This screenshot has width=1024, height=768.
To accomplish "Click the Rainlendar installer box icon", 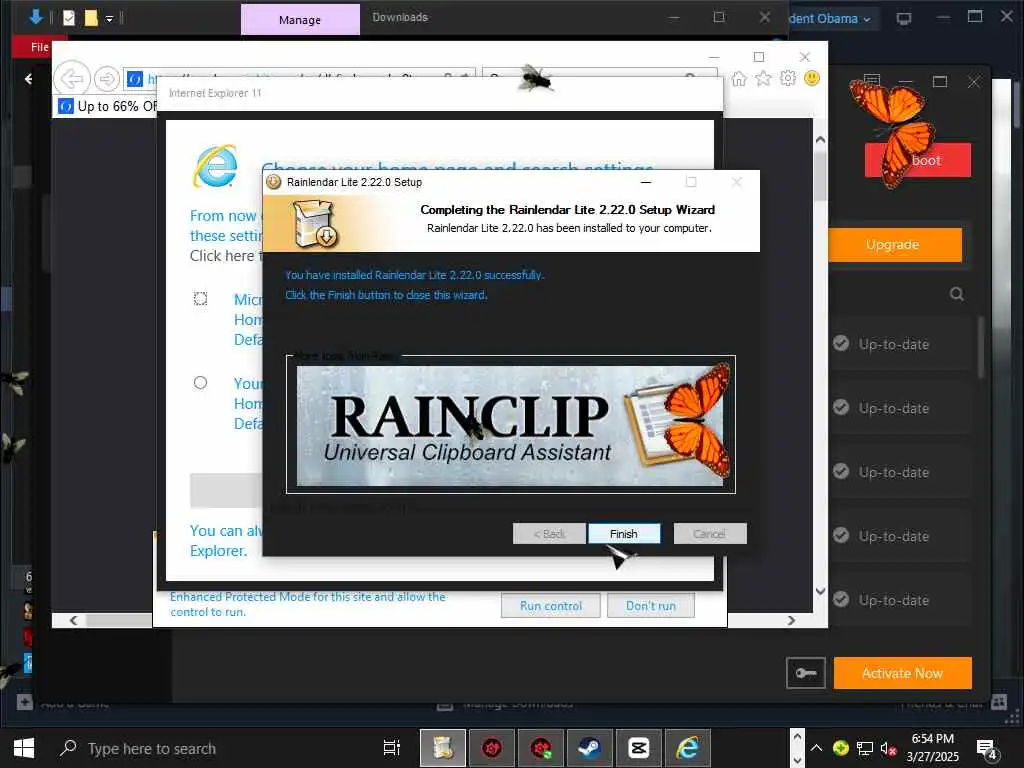I will tap(315, 224).
